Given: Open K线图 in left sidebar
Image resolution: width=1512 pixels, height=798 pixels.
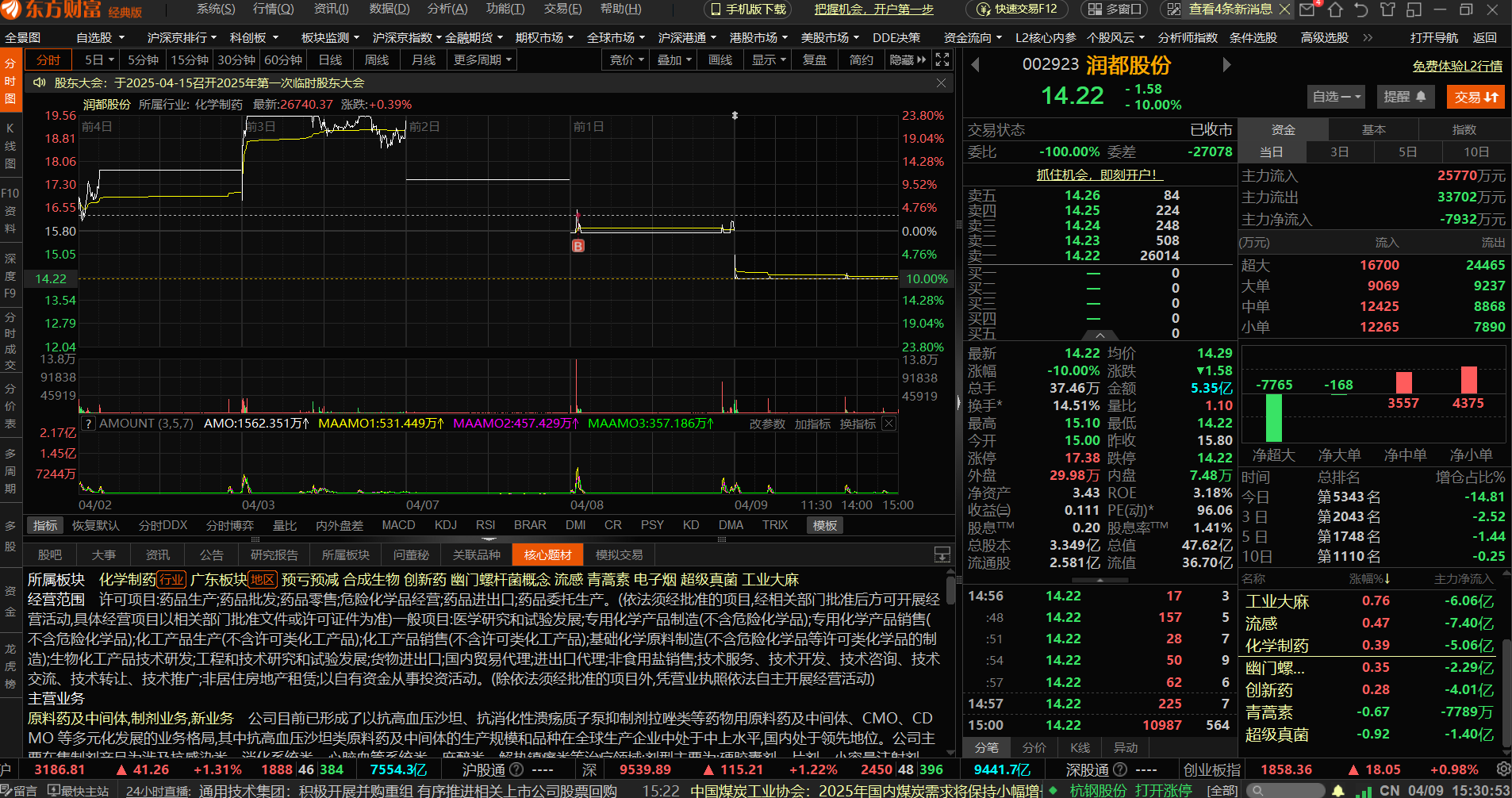Looking at the screenshot, I should [x=10, y=146].
